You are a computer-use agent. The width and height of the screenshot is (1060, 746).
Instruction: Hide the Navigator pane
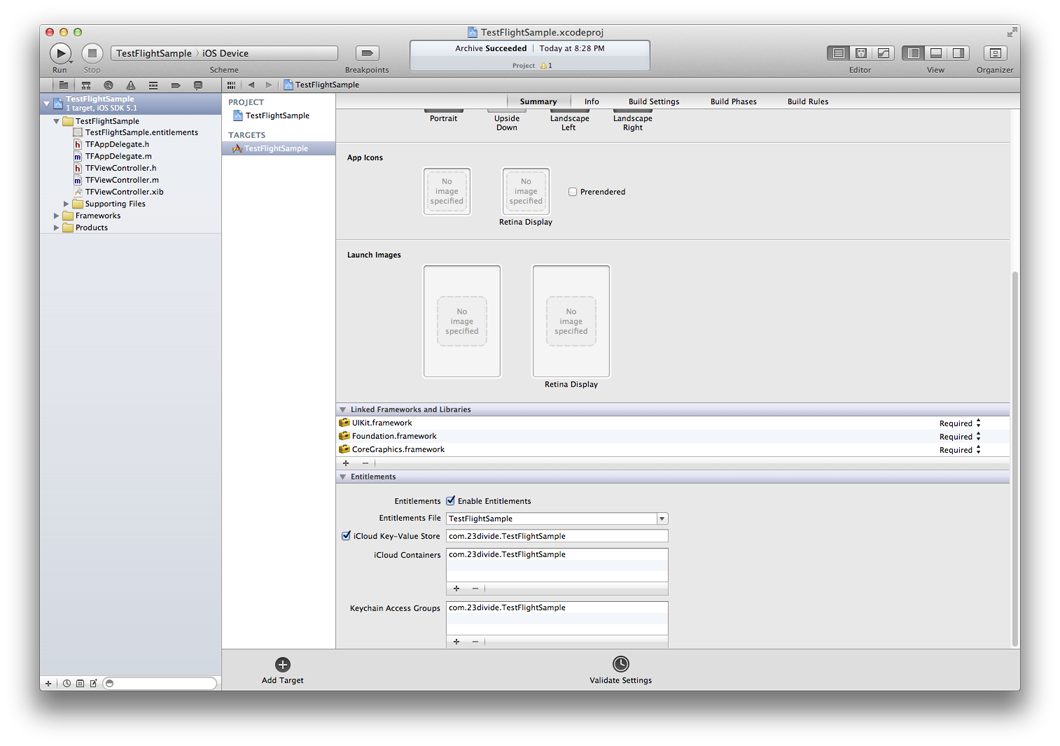coord(913,53)
